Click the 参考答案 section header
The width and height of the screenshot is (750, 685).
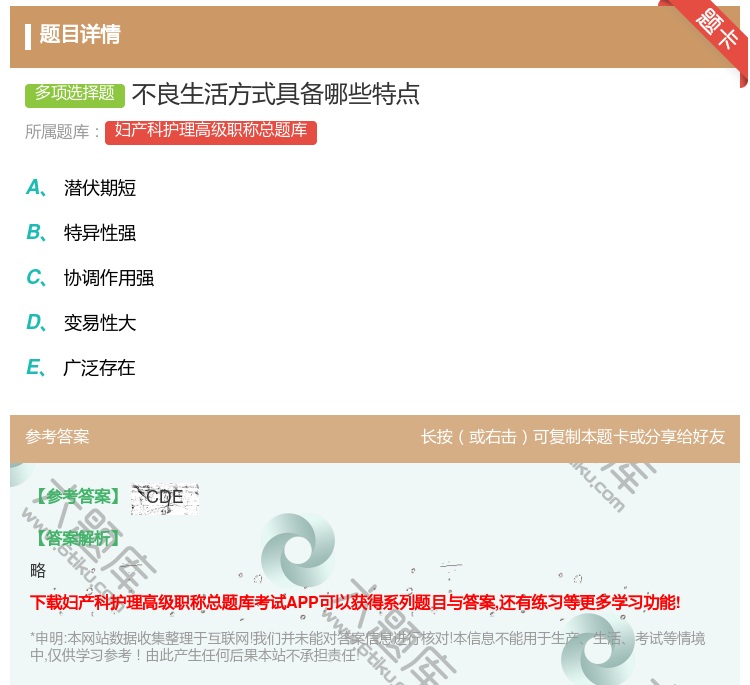tap(57, 437)
